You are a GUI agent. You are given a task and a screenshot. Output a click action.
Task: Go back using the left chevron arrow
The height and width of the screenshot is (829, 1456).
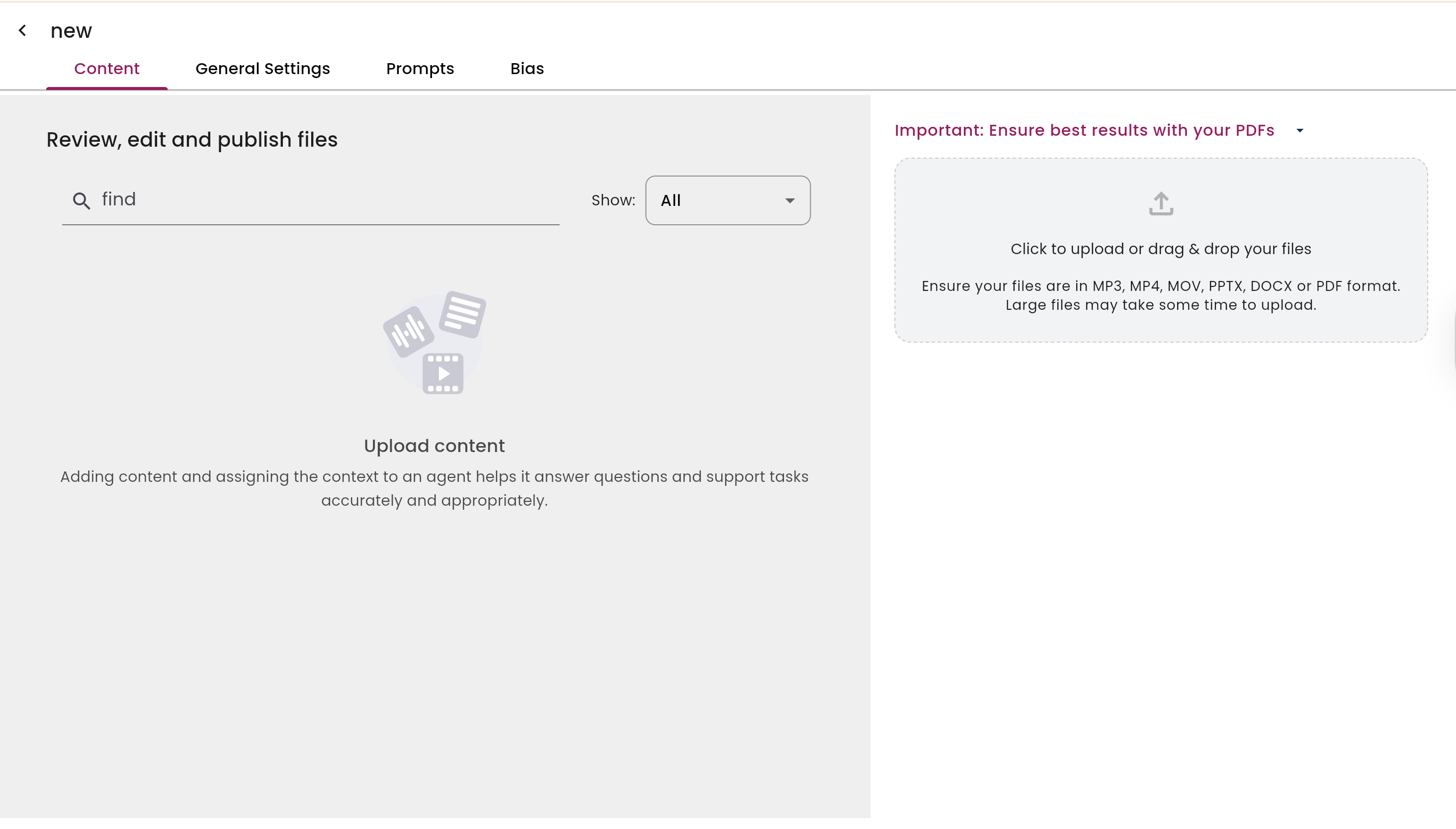(x=22, y=30)
